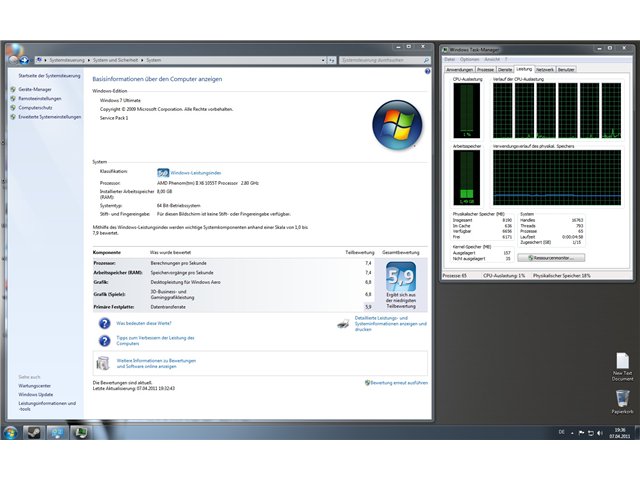Open Erweiterte Systemeinstellungen link
Screen dimensions: 640x480
click(x=49, y=117)
